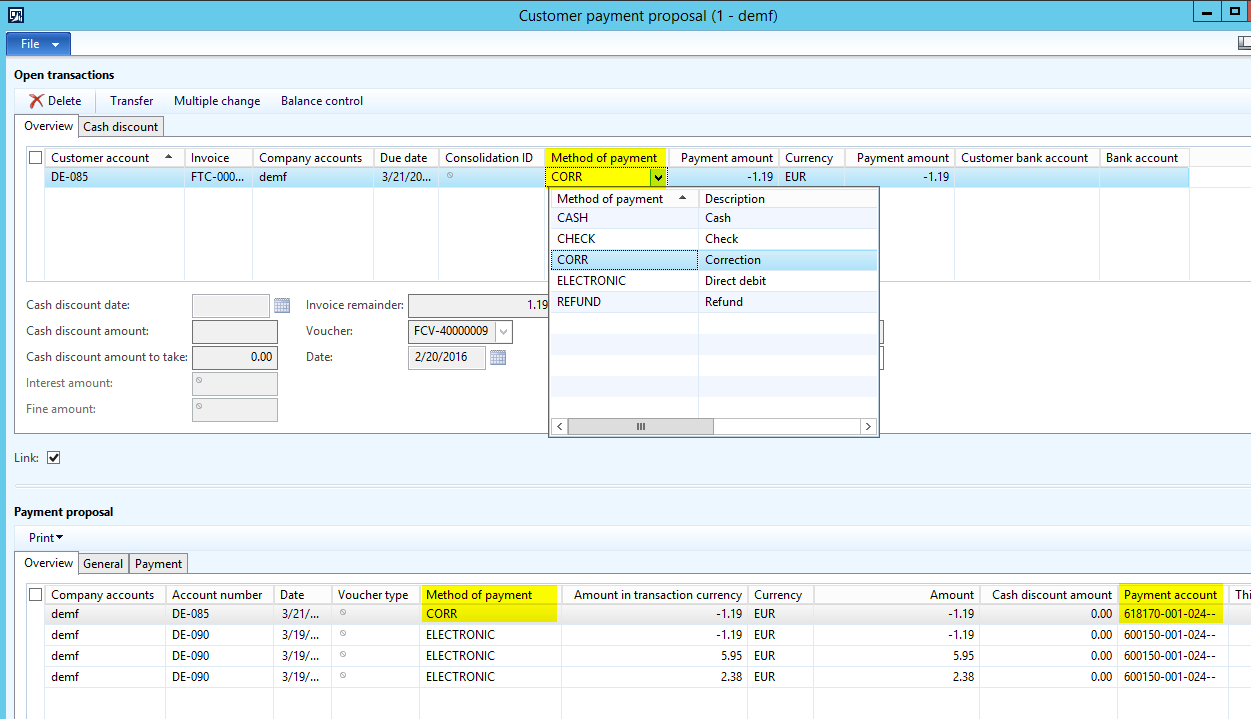
Task: Switch to the General tab in Payment proposal
Action: 103,564
